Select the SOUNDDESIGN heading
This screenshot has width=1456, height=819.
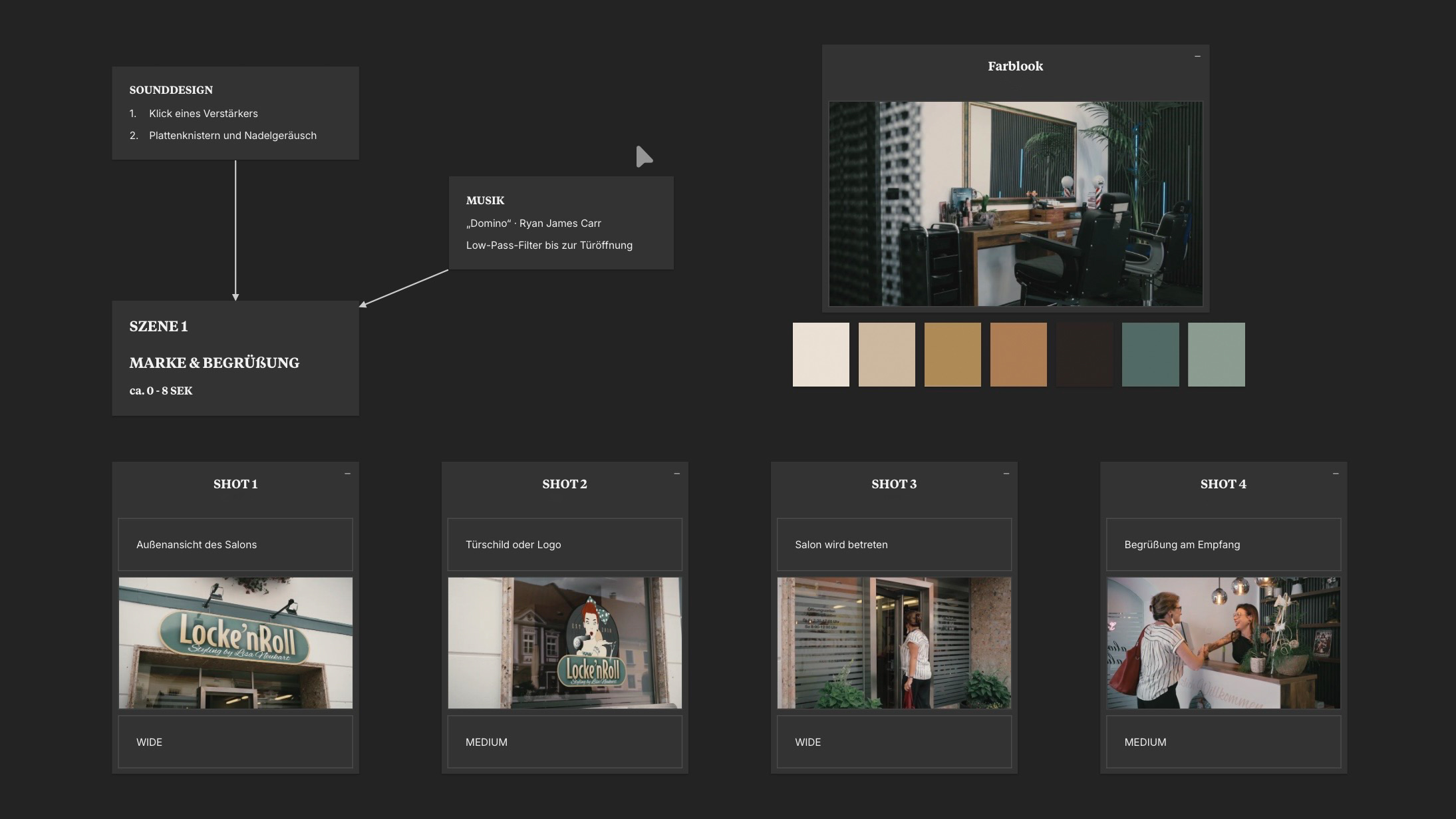tap(171, 90)
